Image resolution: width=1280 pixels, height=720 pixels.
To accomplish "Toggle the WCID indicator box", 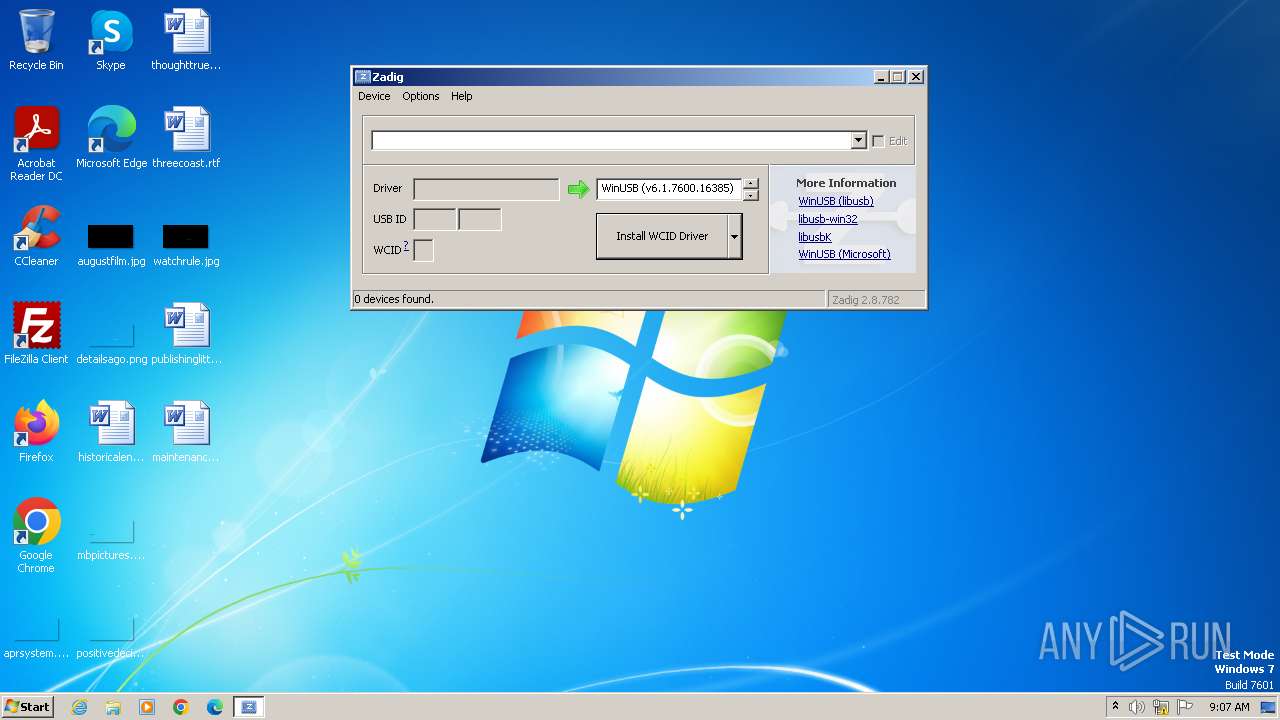I will click(x=424, y=250).
